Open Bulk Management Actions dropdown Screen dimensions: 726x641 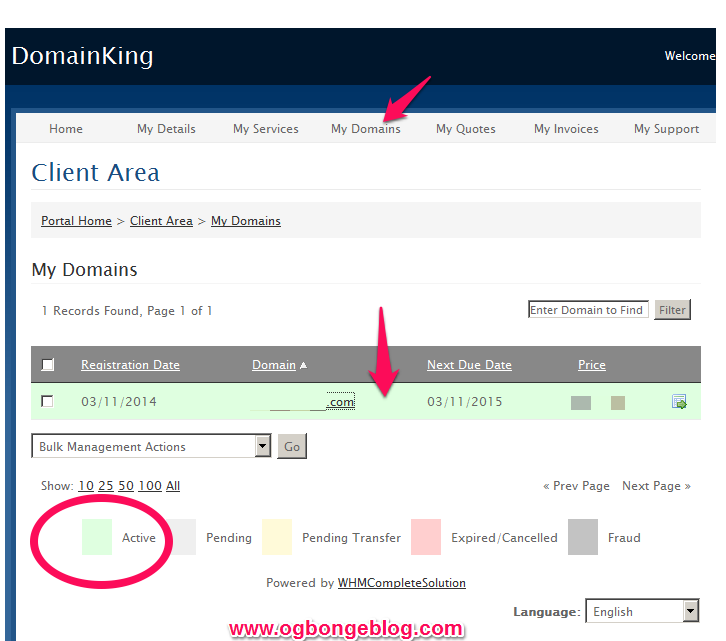coord(151,446)
